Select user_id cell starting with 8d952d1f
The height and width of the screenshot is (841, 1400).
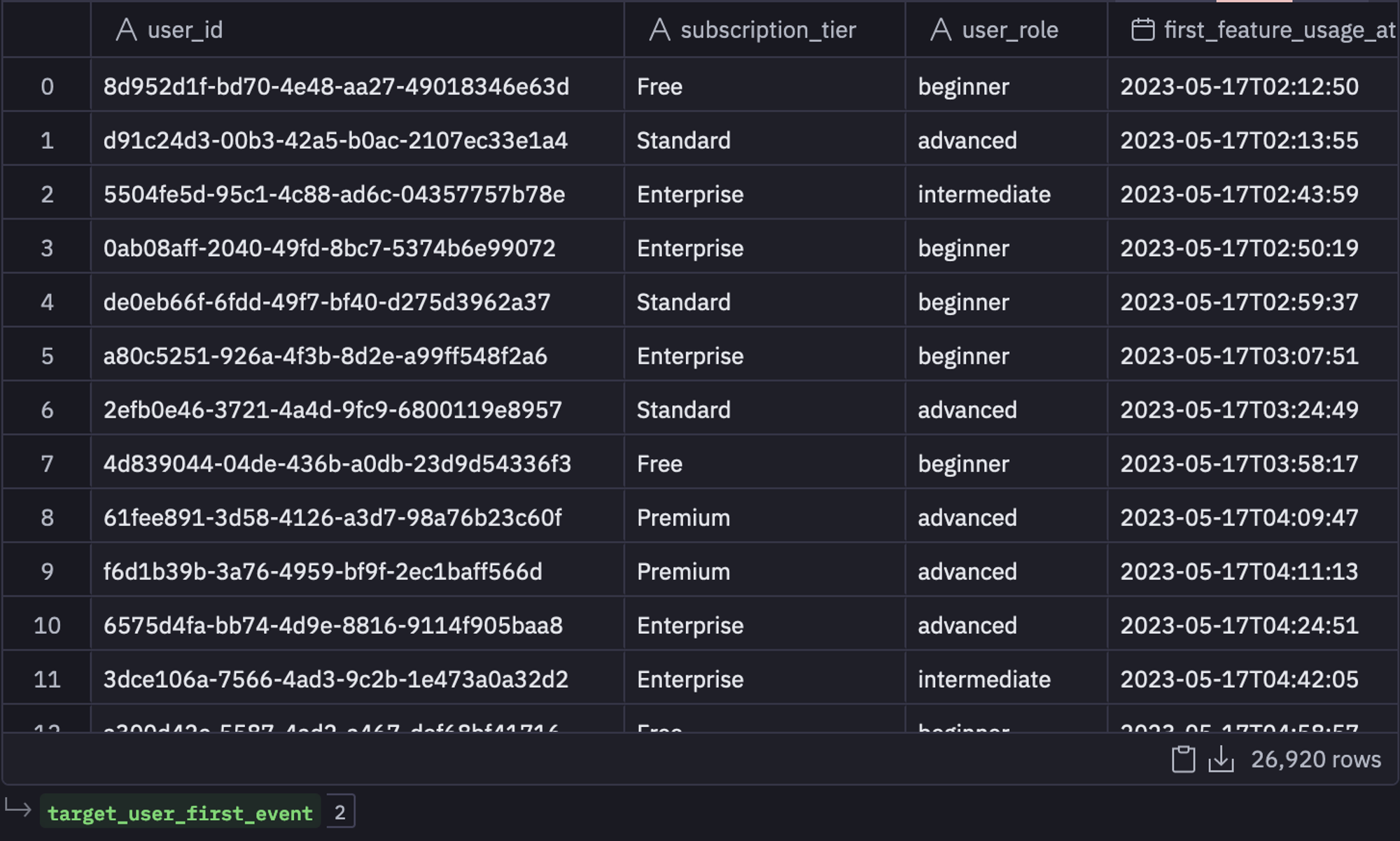[336, 87]
